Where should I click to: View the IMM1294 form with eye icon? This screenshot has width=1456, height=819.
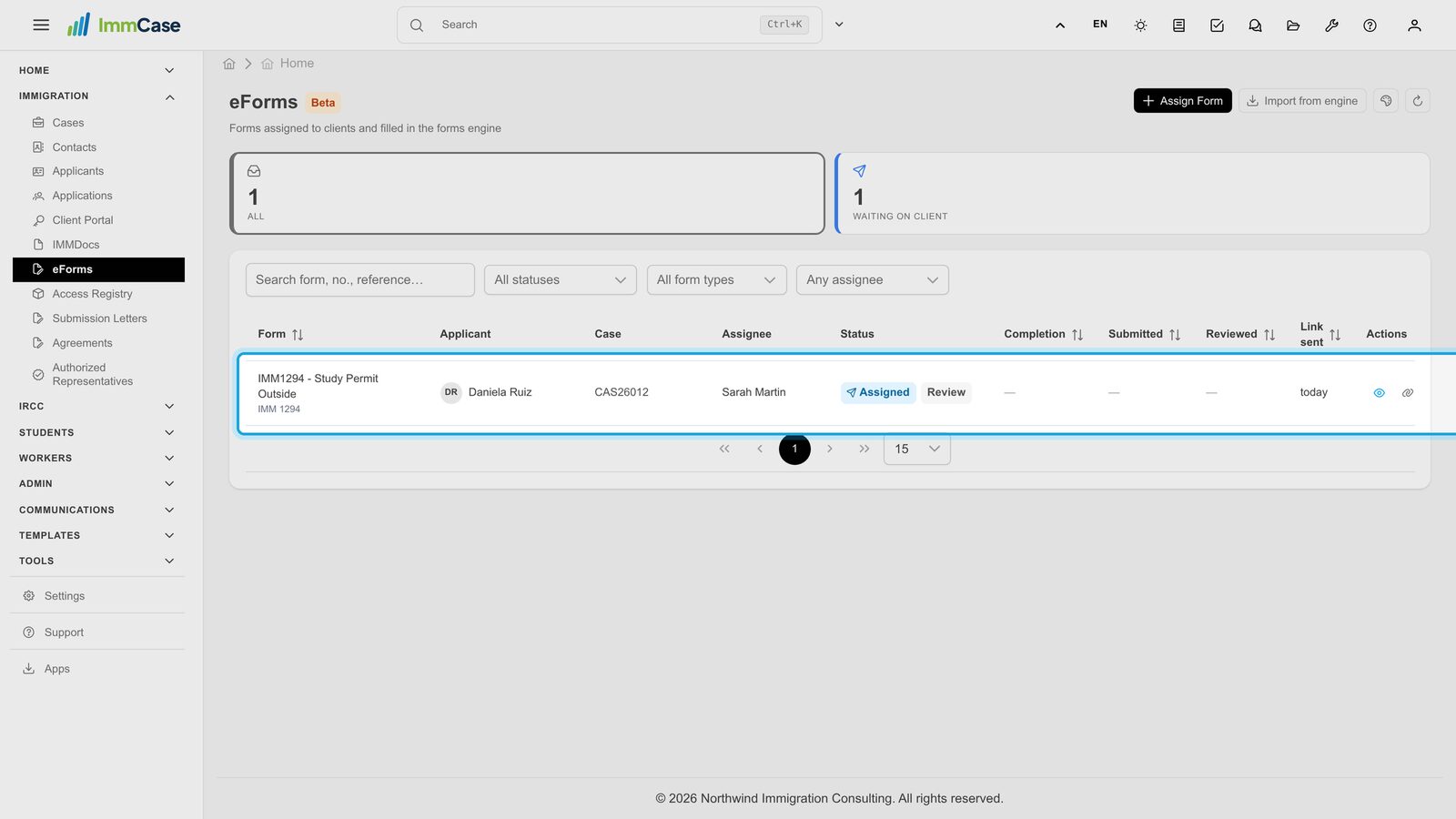coord(1379,393)
